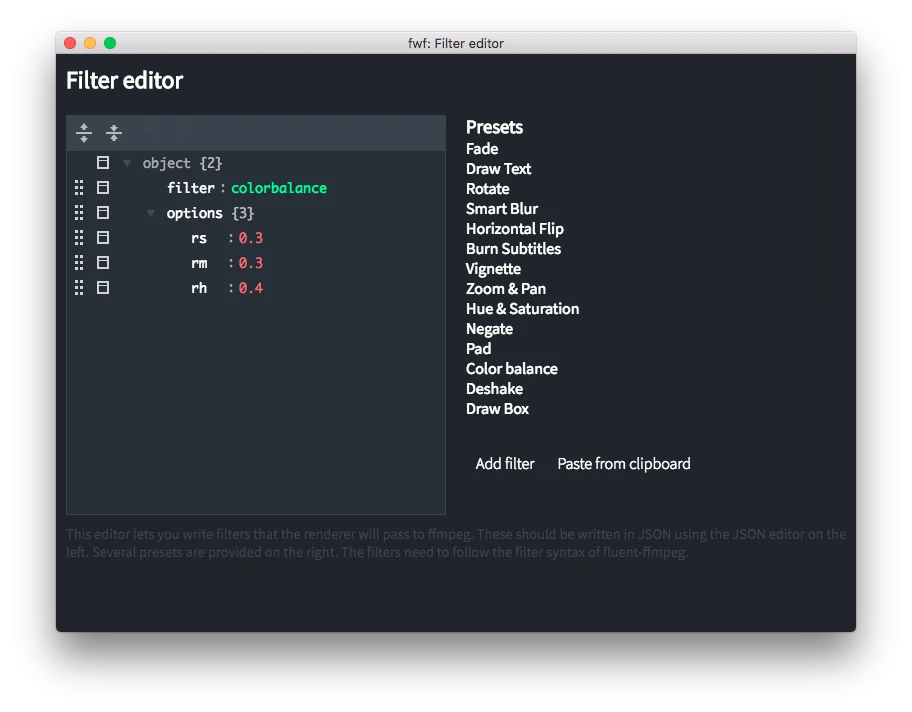Choose the Vignette preset
This screenshot has height=712, width=912.
point(493,269)
